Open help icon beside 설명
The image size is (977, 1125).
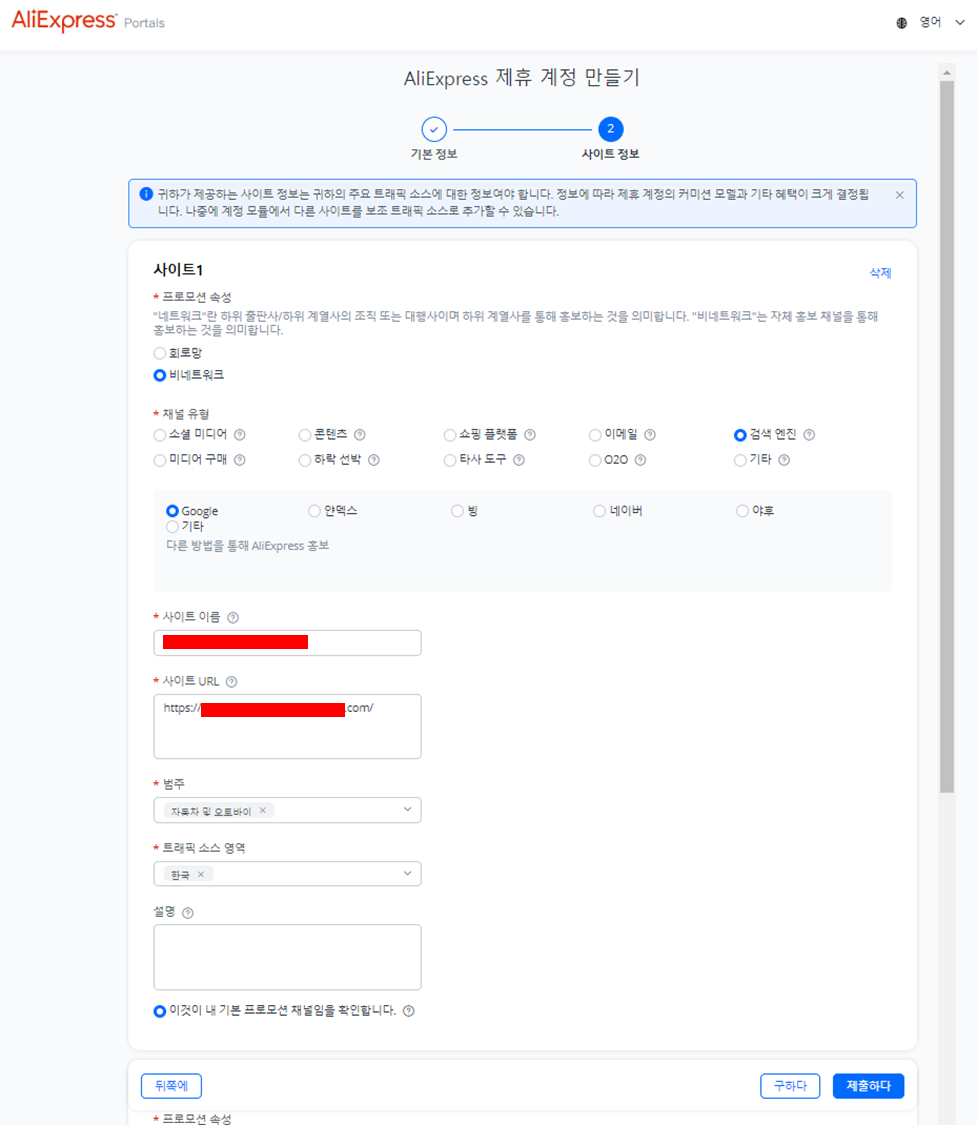coord(187,913)
